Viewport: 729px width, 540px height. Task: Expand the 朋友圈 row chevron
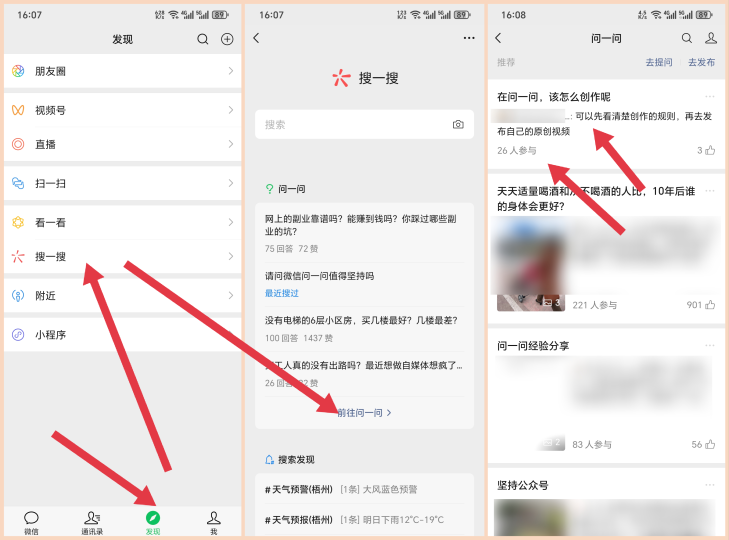[x=231, y=71]
